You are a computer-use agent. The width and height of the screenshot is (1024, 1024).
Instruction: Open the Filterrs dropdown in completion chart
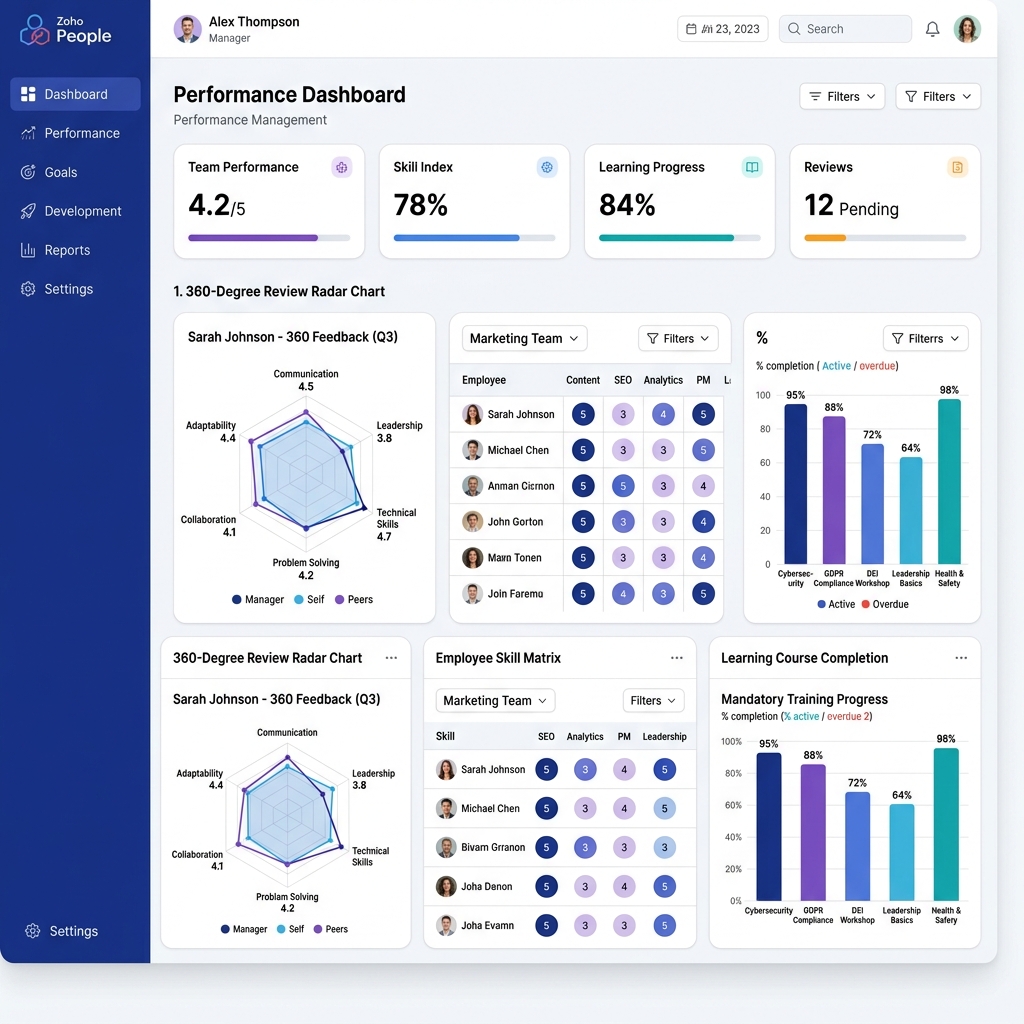pos(925,338)
